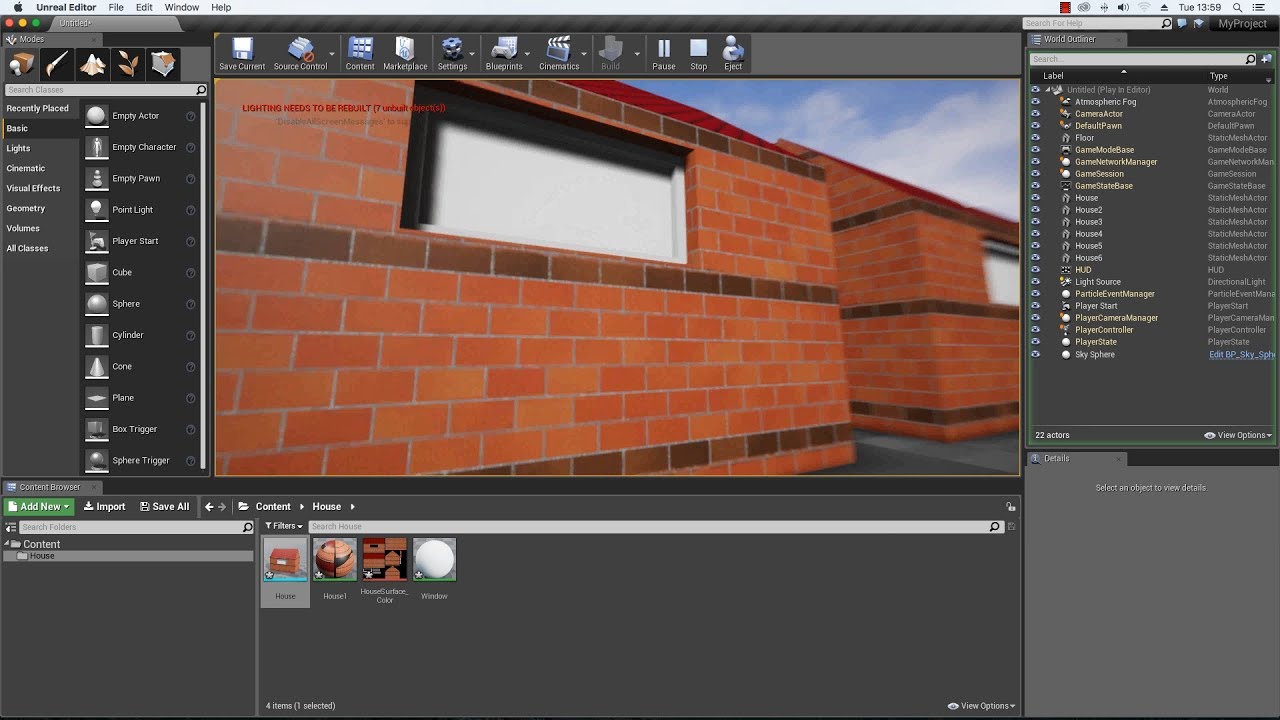
Task: Toggle visibility of Player Start actor
Action: point(1035,306)
